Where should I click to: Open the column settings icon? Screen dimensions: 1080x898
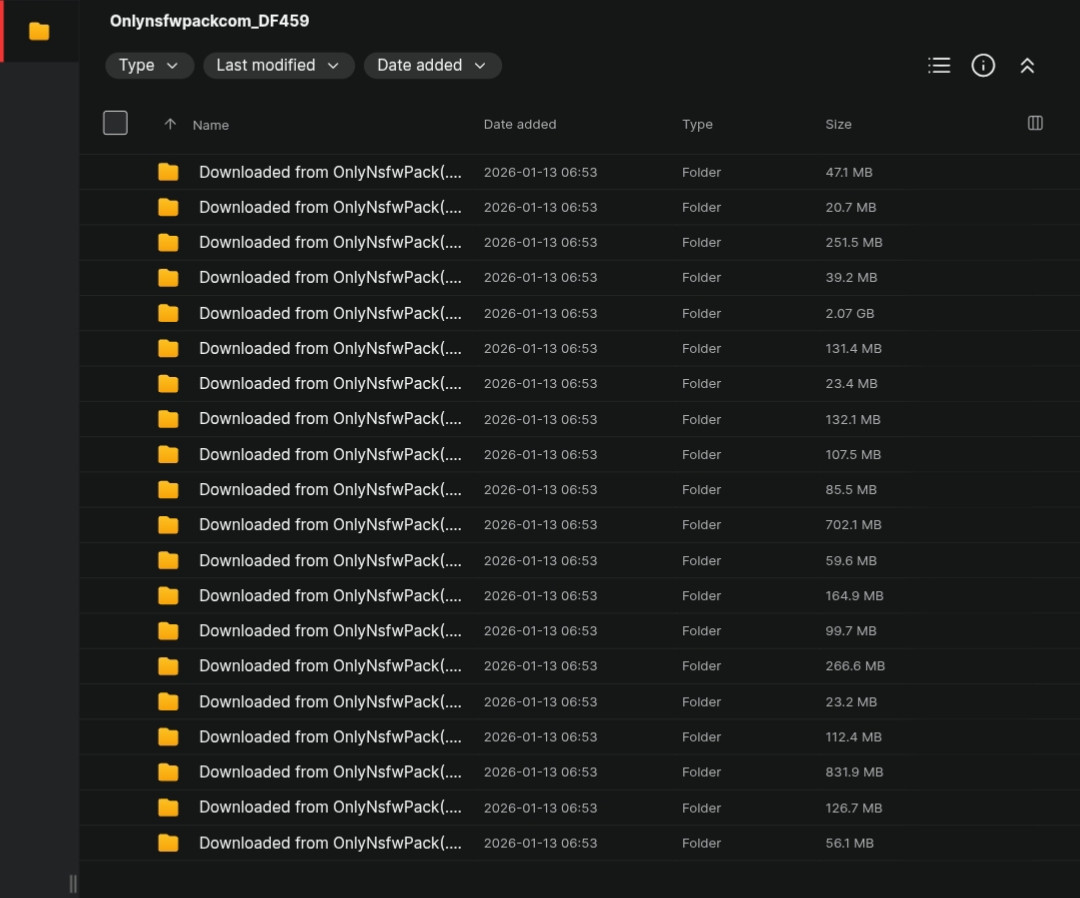[x=1035, y=123]
